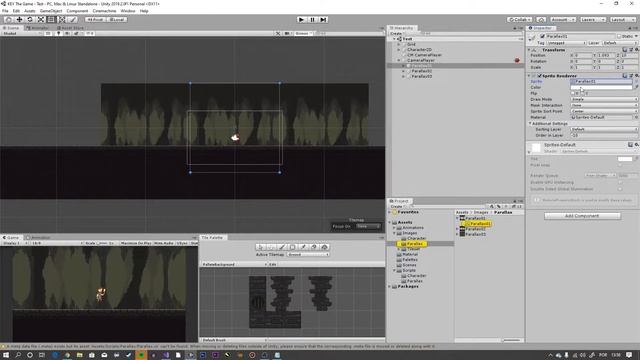Viewport: 640px width, 360px height.
Task: Select the Character folder under Images
Action: point(416,238)
